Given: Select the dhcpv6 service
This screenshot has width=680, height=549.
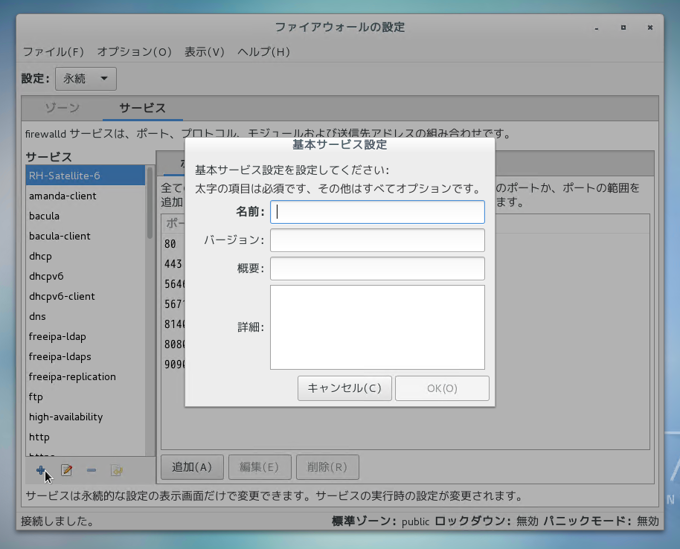Looking at the screenshot, I should coord(85,276).
